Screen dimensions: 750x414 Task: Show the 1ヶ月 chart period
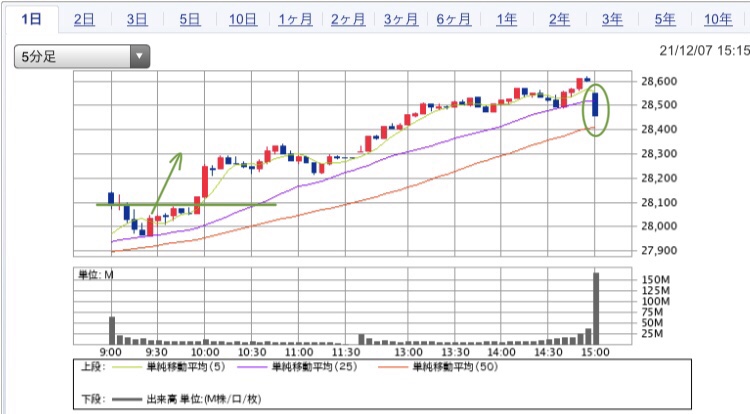pos(295,20)
